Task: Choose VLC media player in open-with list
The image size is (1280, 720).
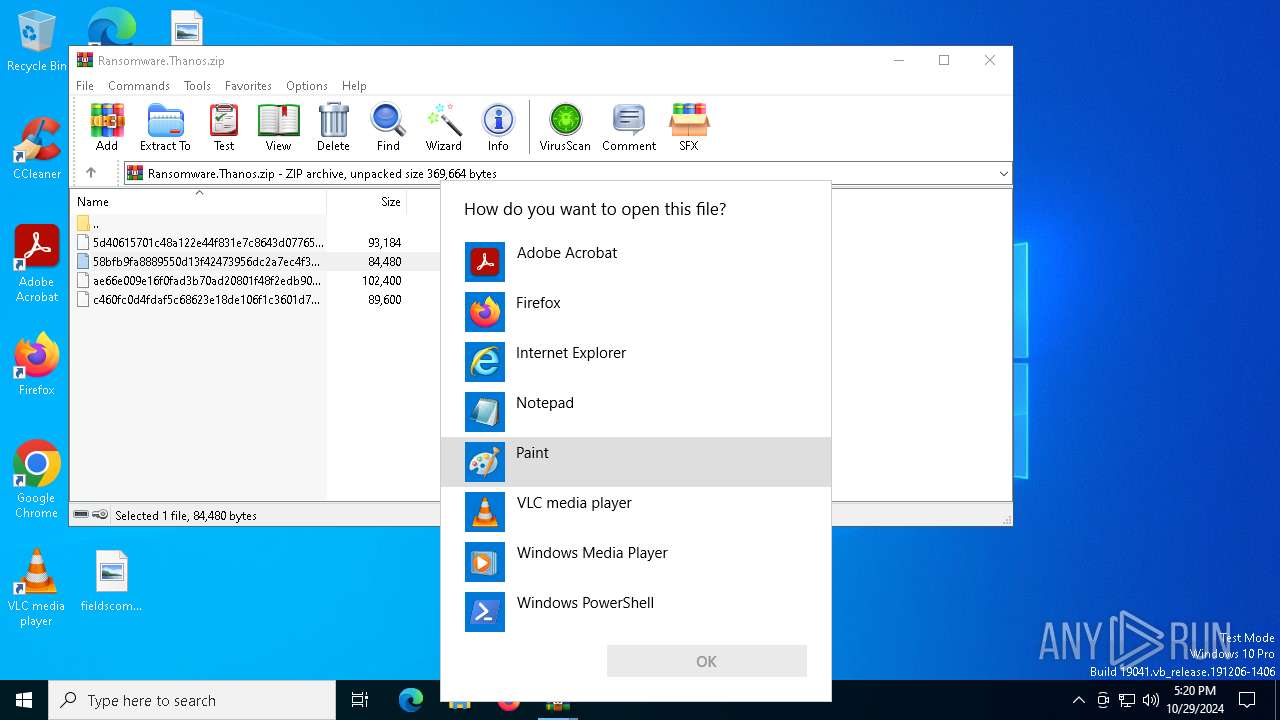Action: click(636, 512)
